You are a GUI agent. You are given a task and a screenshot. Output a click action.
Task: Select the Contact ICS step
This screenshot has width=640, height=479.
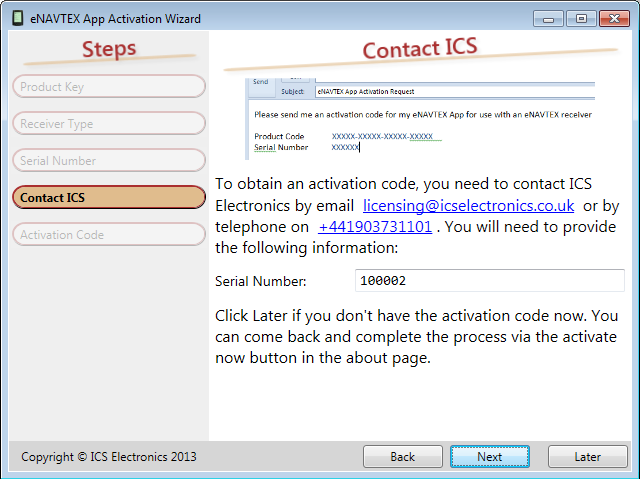tap(109, 197)
